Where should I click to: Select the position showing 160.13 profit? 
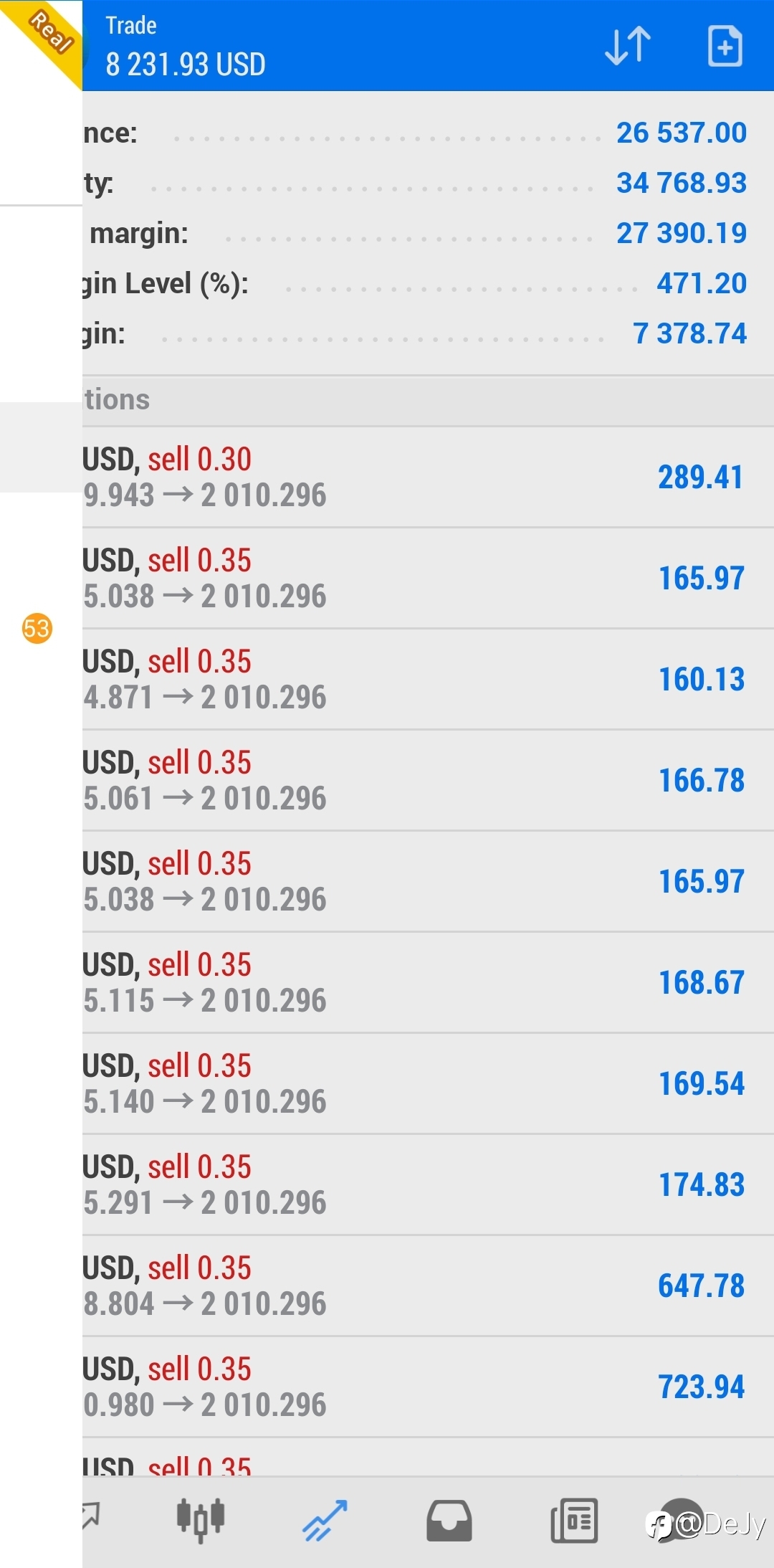(428, 680)
